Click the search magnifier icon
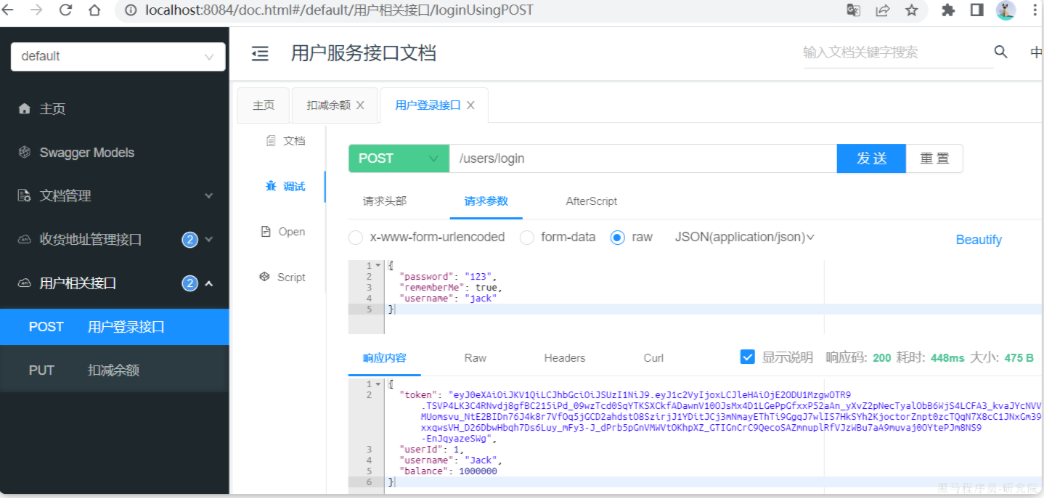The height and width of the screenshot is (498, 1044). 1000,52
